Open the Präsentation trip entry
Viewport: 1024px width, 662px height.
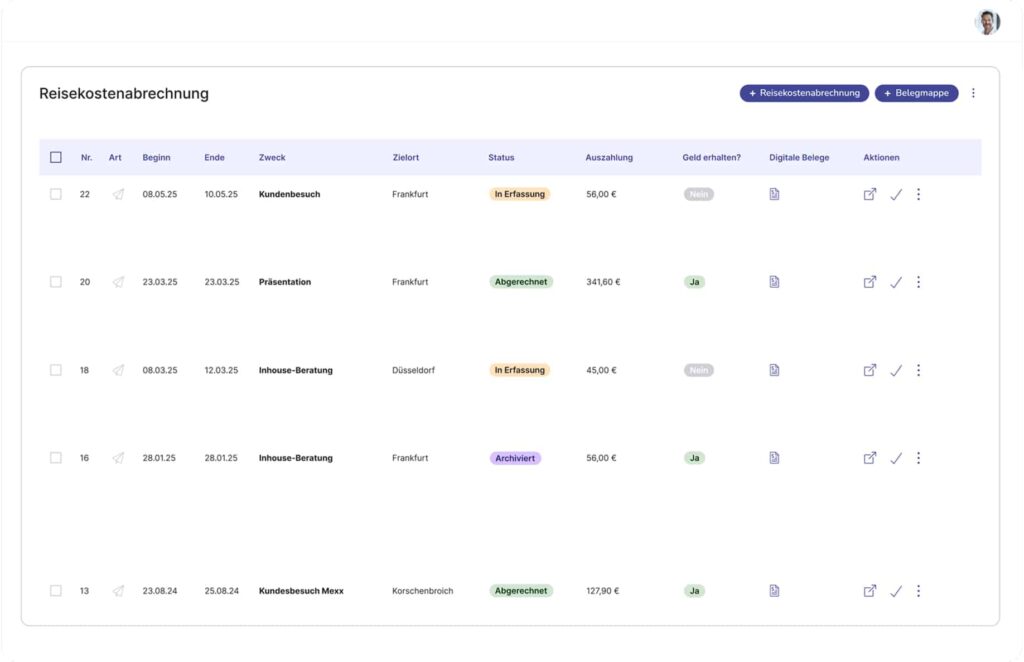tap(285, 282)
